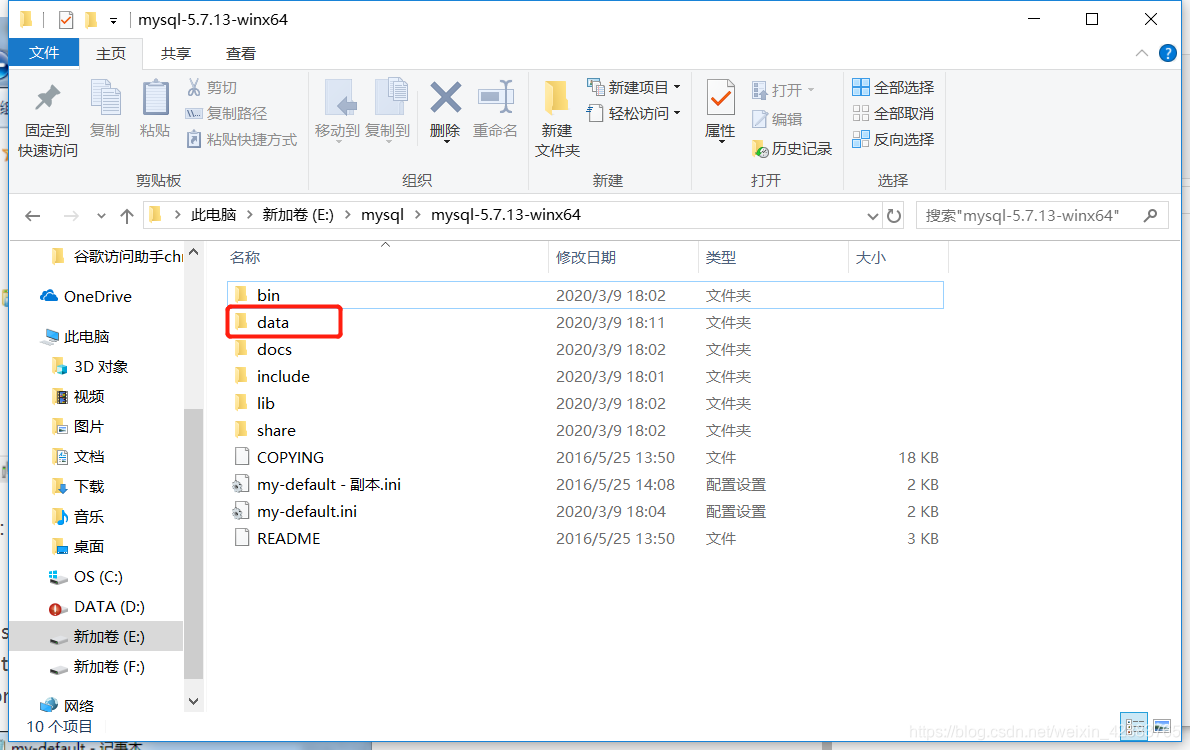1190x750 pixels.
Task: Sort by Name (名称) column header
Action: coord(387,257)
